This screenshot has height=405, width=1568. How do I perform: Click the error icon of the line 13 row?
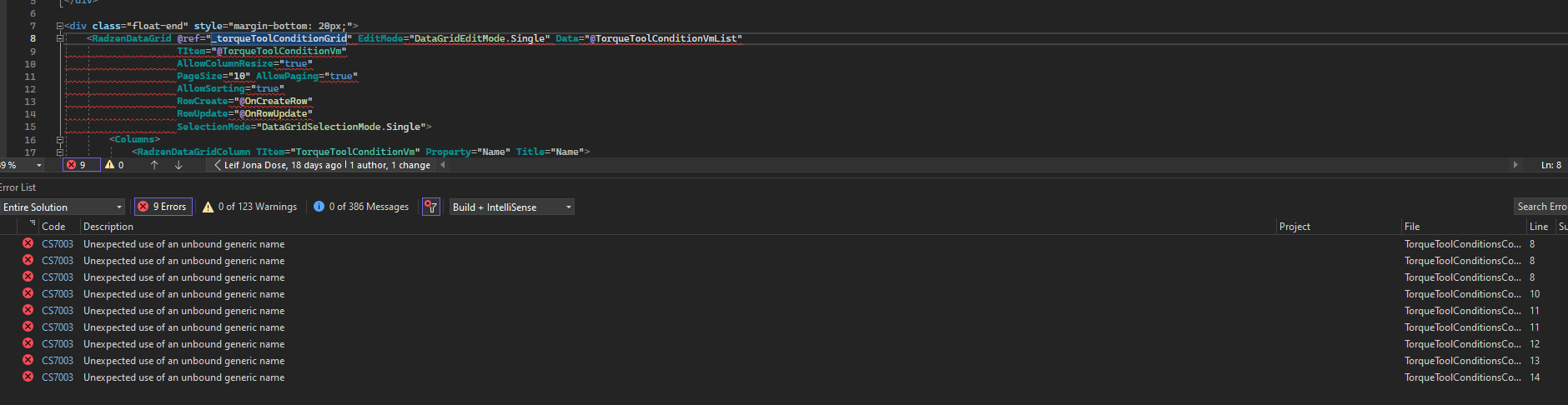[x=28, y=360]
